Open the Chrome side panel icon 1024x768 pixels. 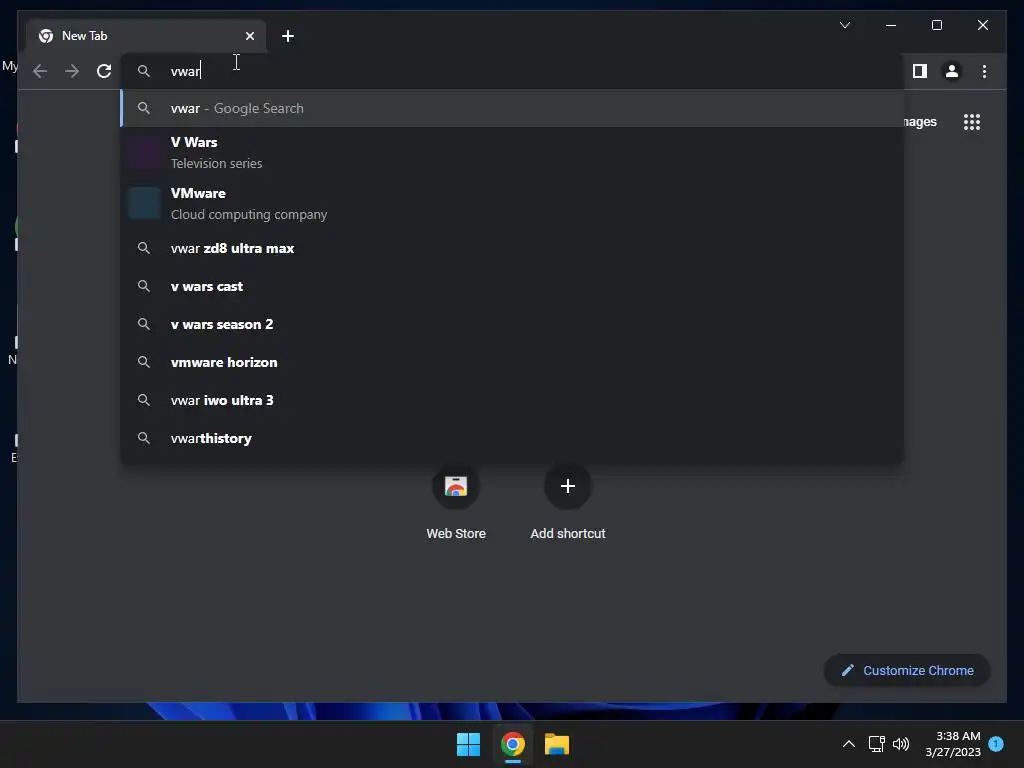(920, 71)
